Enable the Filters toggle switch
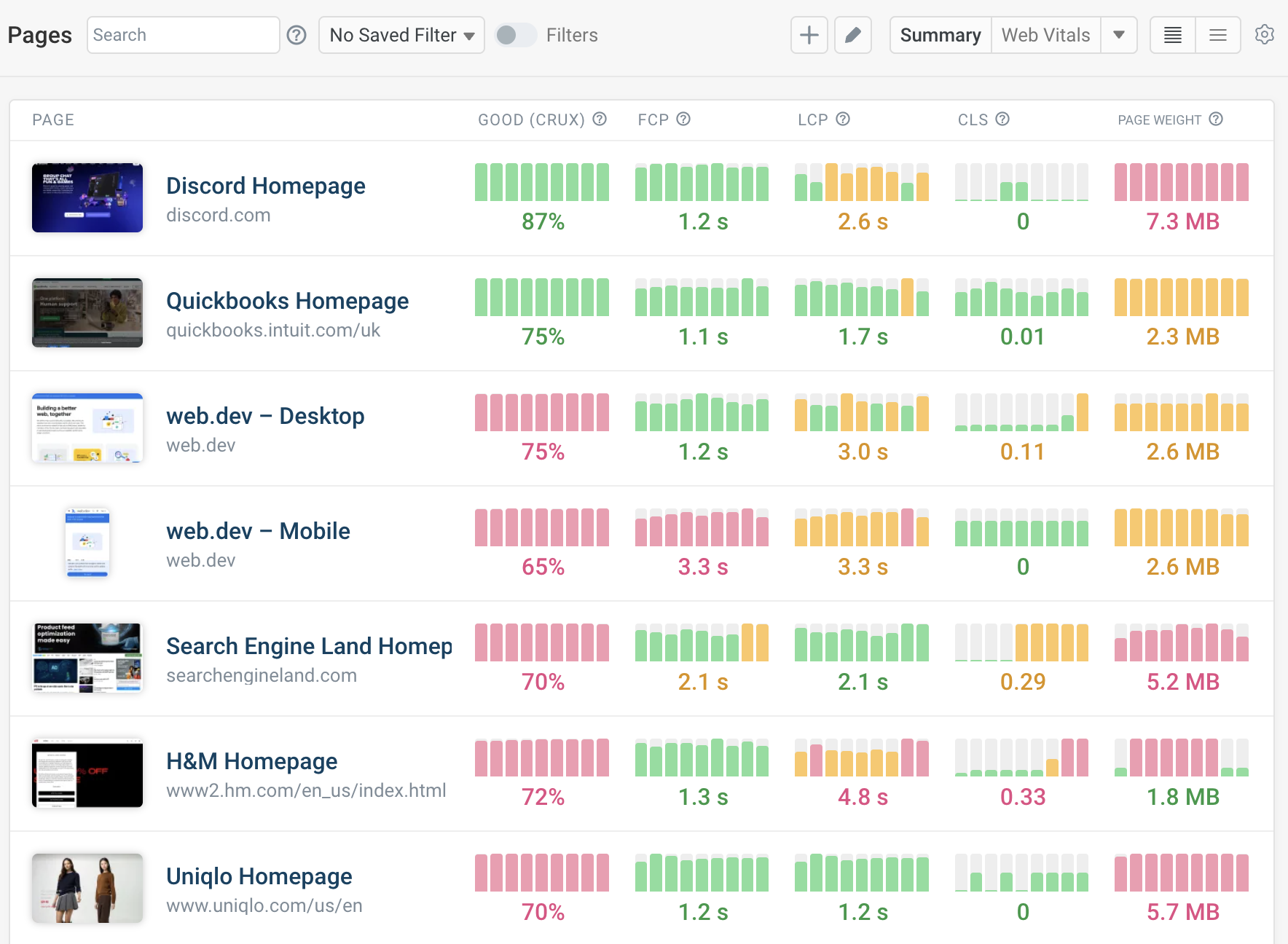The image size is (1288, 944). tap(515, 35)
